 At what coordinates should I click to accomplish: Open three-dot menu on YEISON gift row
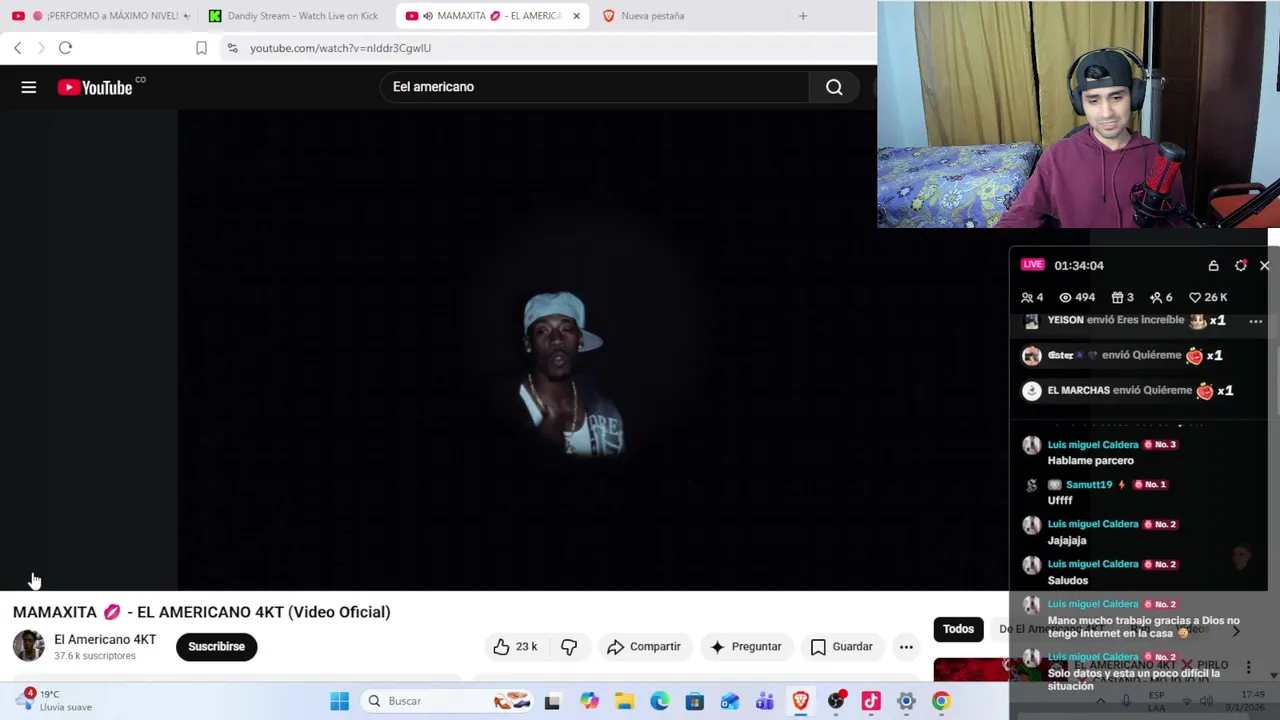1256,321
